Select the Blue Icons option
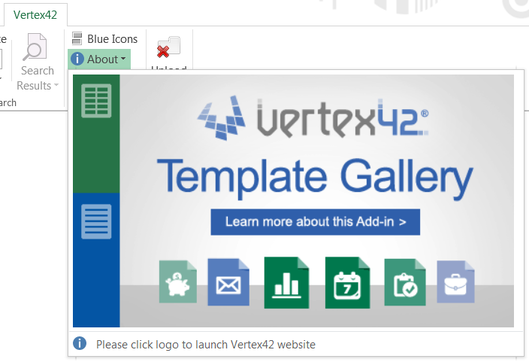529x362 pixels. coord(105,39)
